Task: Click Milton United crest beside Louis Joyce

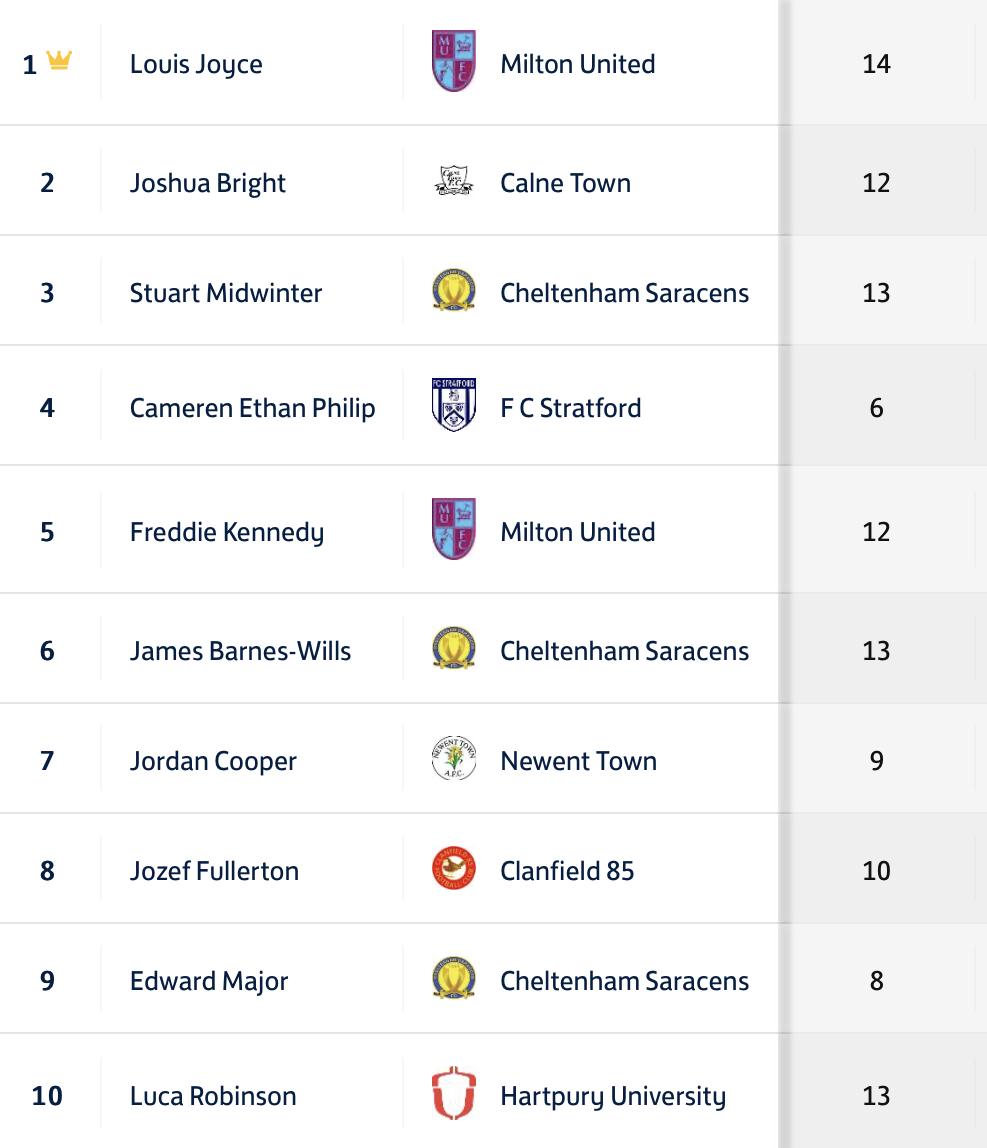Action: click(x=453, y=62)
